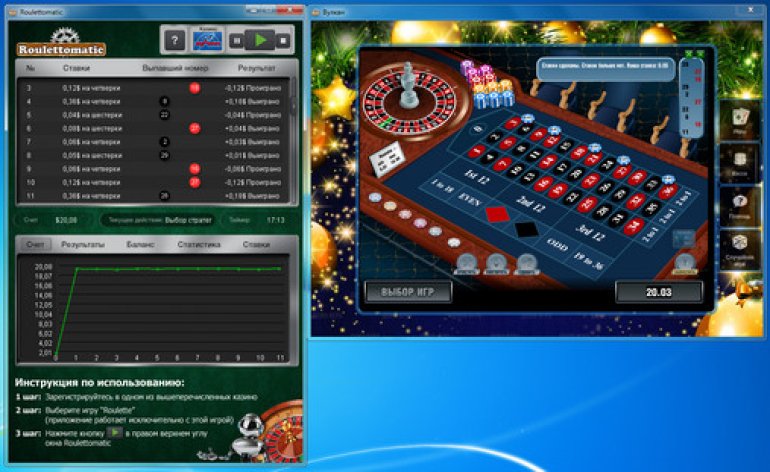Viewport: 770px width, 472px height.
Task: Bet on the 19 to 36 field
Action: pyautogui.click(x=591, y=259)
